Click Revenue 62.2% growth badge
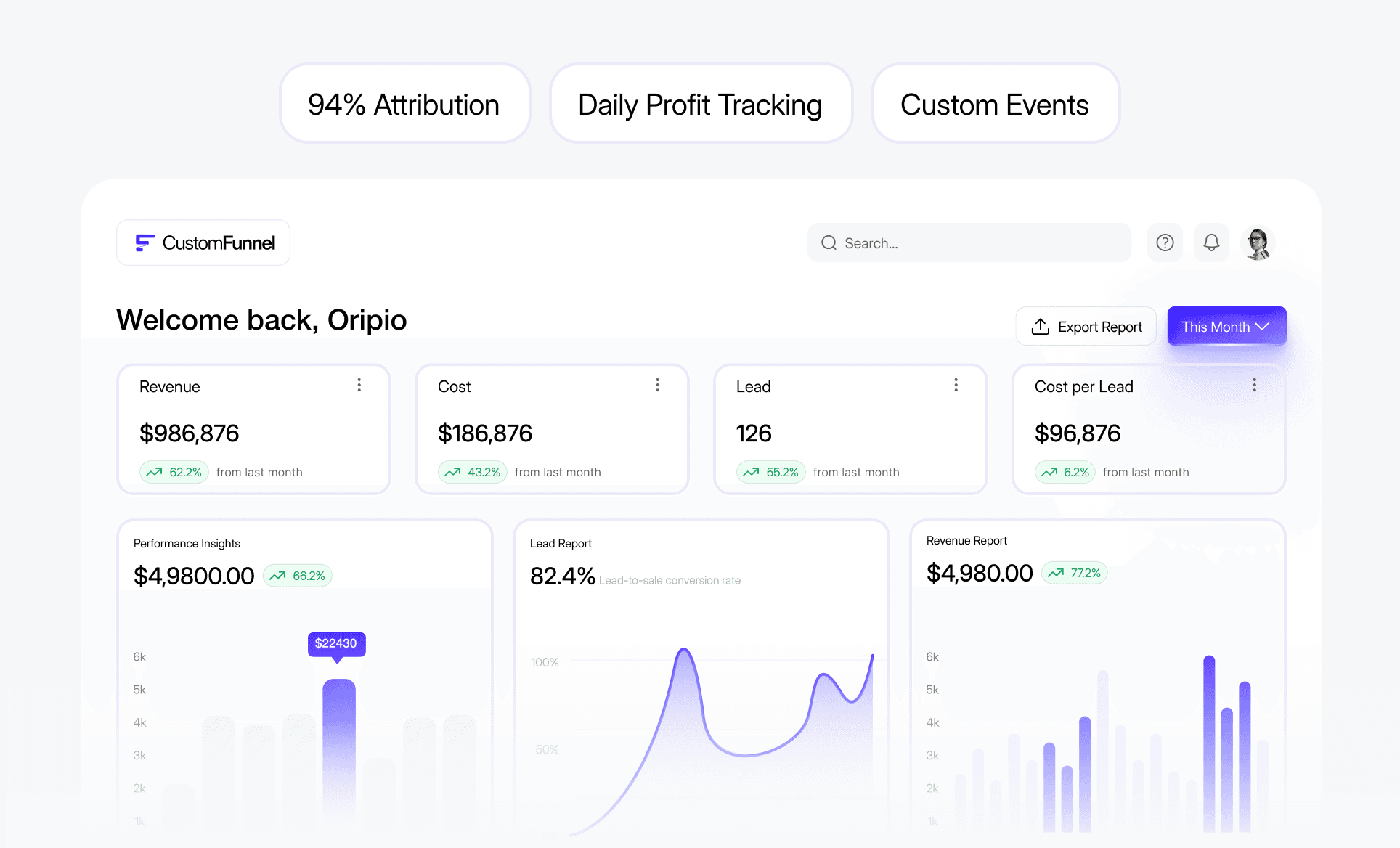The image size is (1400, 848). point(174,472)
